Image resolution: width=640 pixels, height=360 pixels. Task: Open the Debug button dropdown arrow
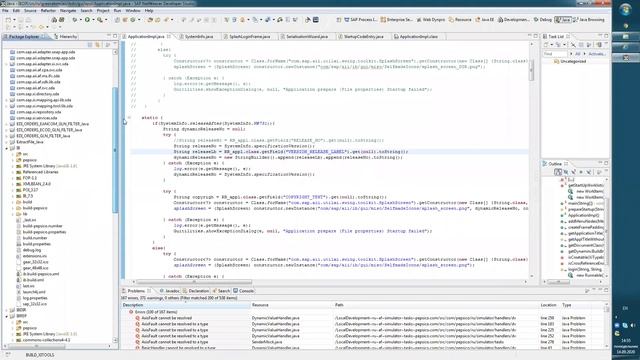pos(80,20)
